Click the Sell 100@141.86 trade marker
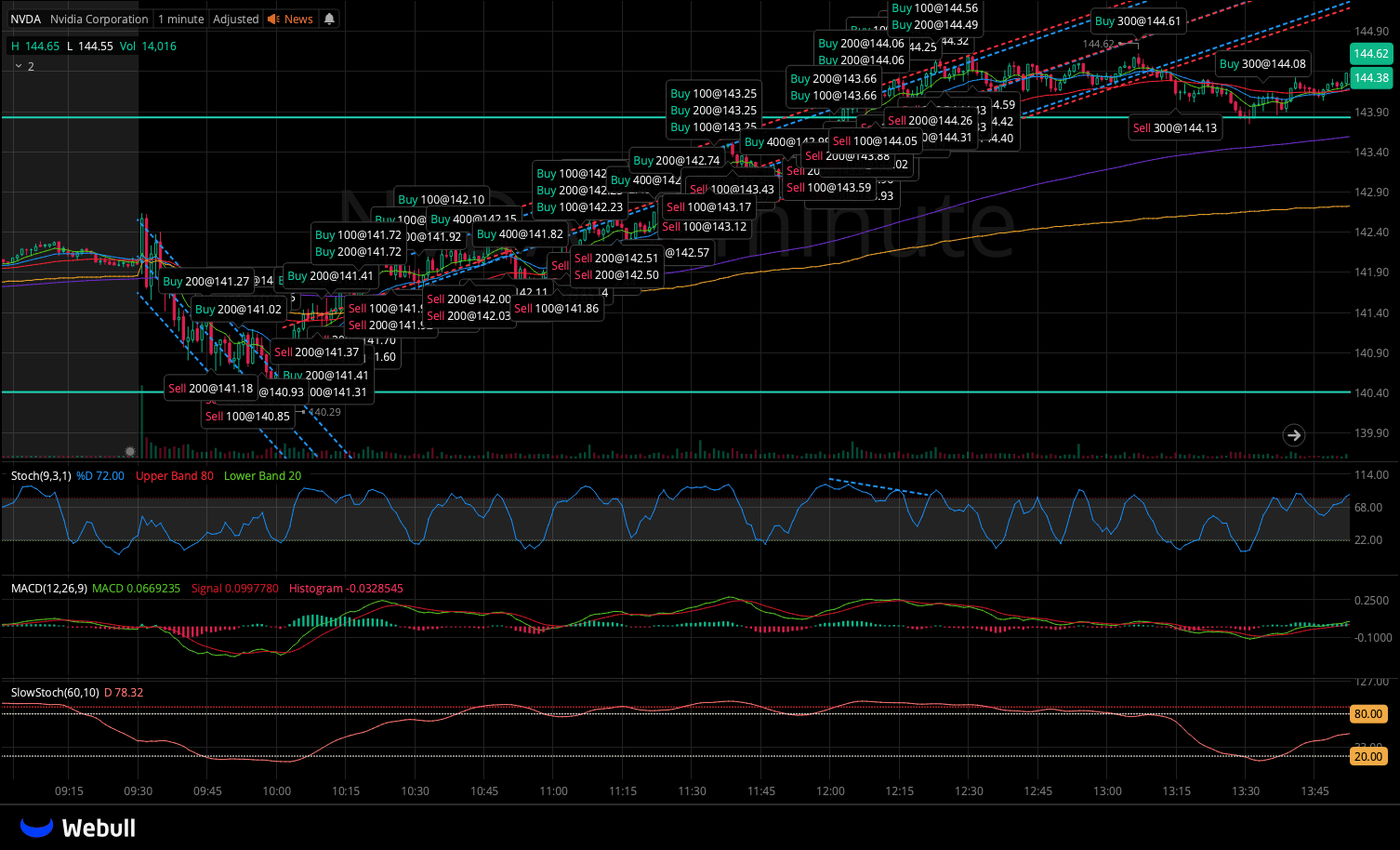1400x850 pixels. click(557, 309)
